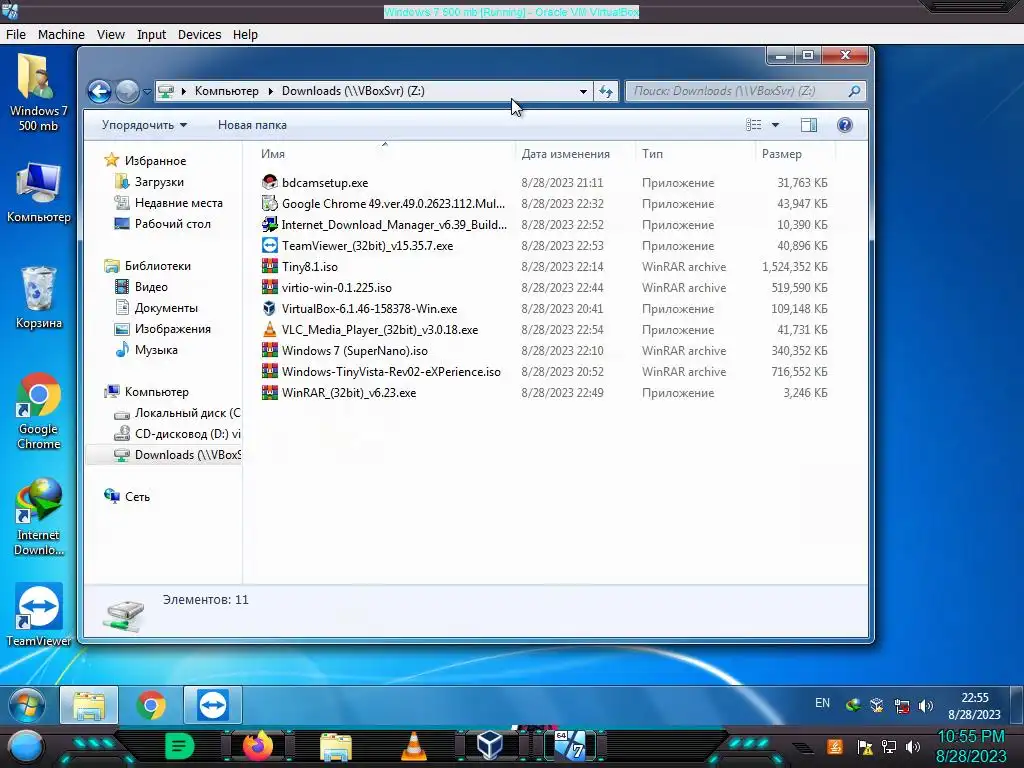Sort by Дата изменения column header

(x=575, y=153)
